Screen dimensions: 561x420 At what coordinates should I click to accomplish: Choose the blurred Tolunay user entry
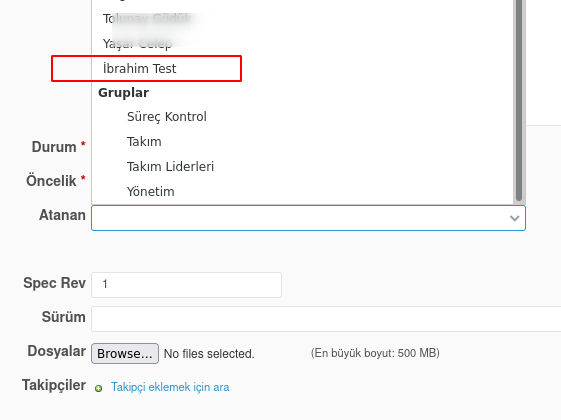pos(147,19)
